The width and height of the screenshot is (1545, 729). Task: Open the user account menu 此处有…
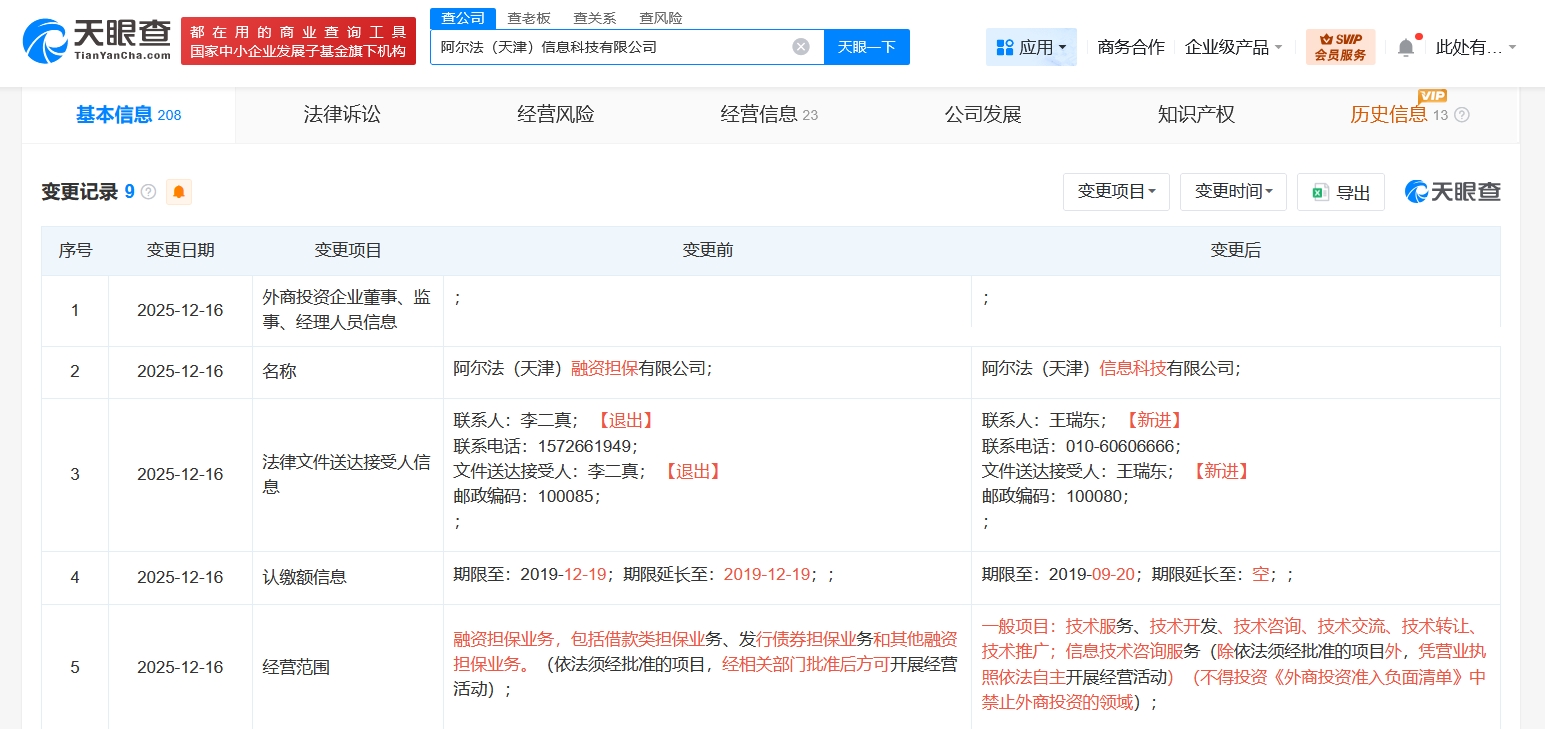click(1475, 47)
